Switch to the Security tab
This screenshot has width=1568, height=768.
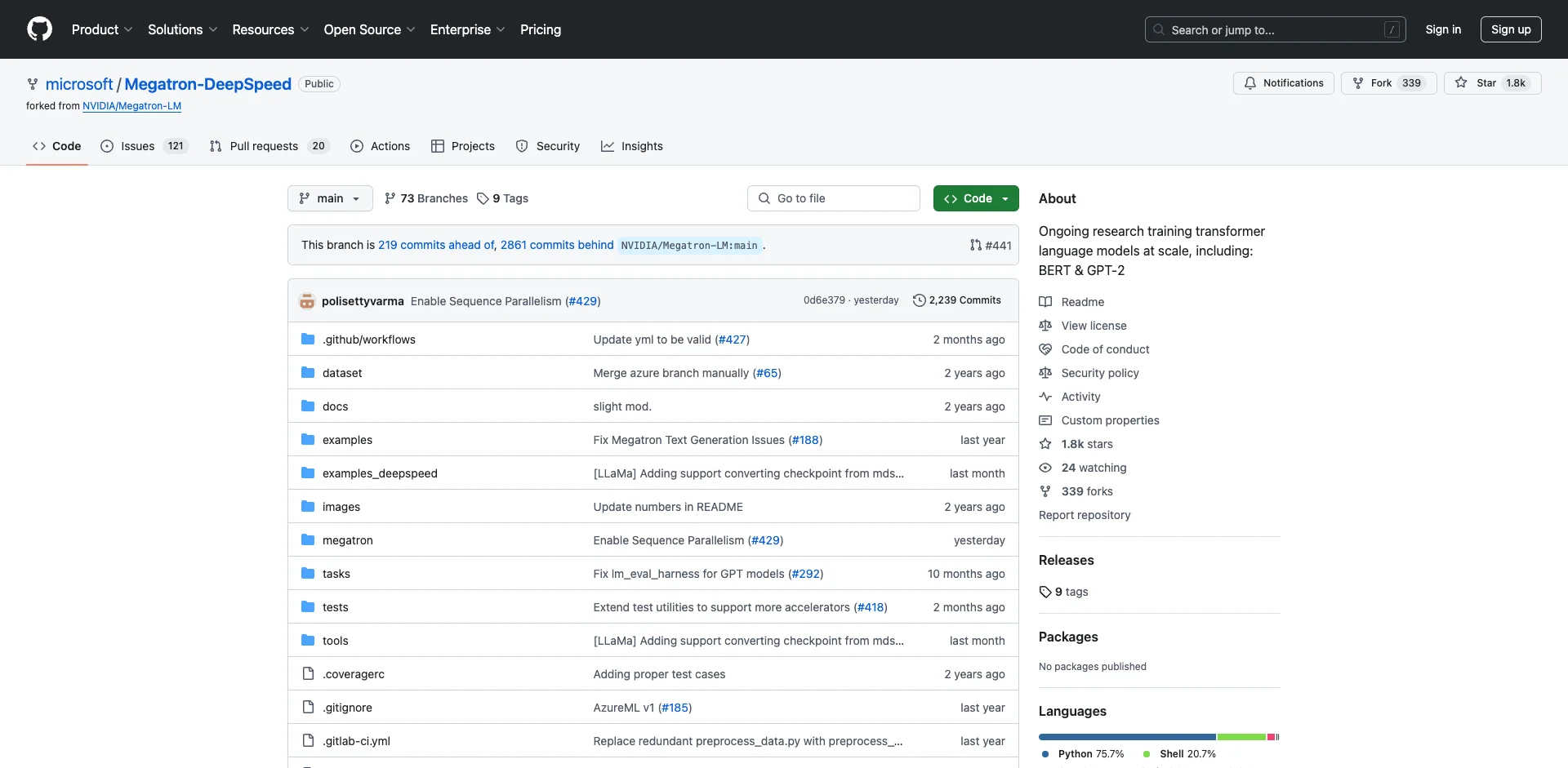point(548,146)
